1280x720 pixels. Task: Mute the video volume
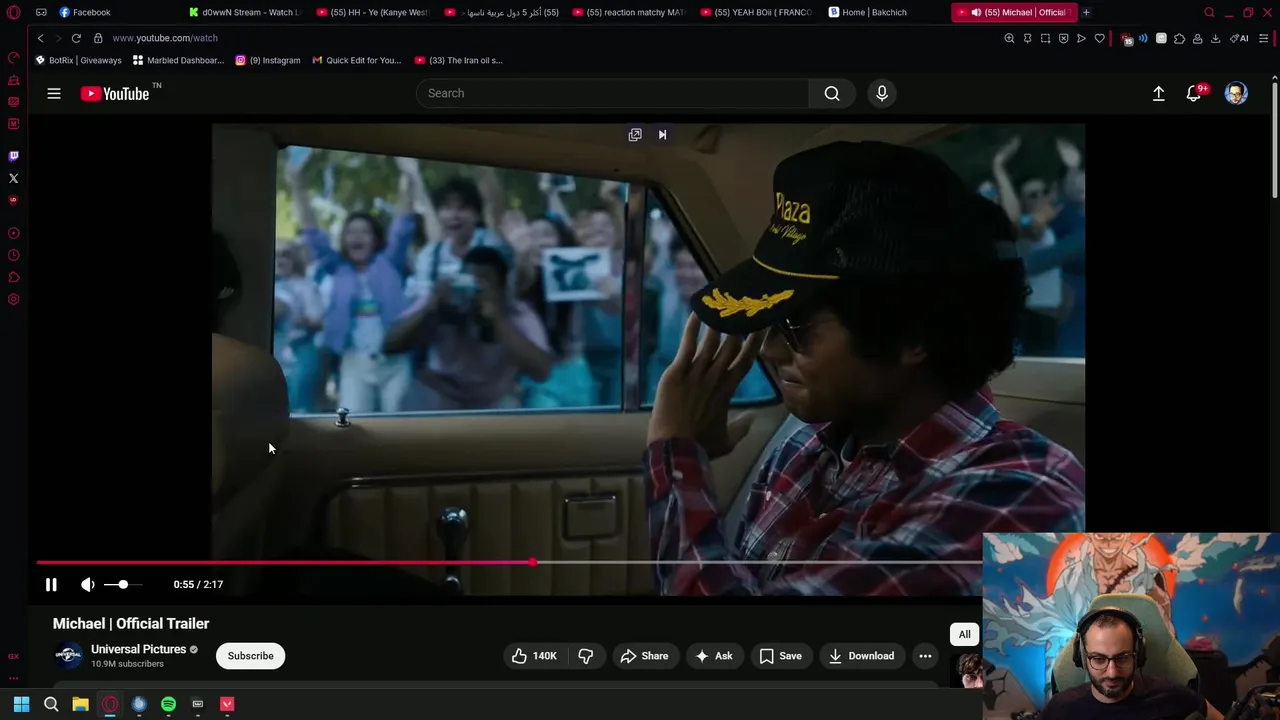coord(88,584)
